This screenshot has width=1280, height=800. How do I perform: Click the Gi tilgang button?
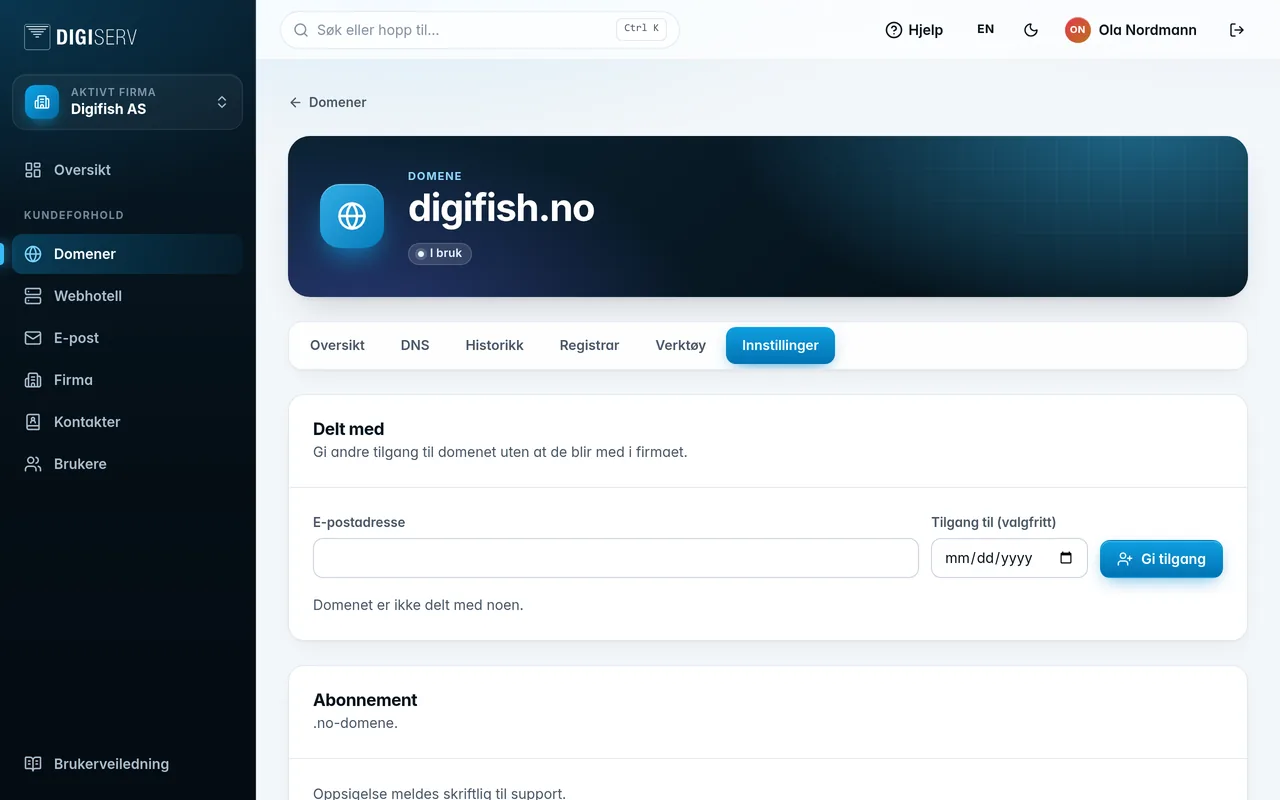point(1161,559)
